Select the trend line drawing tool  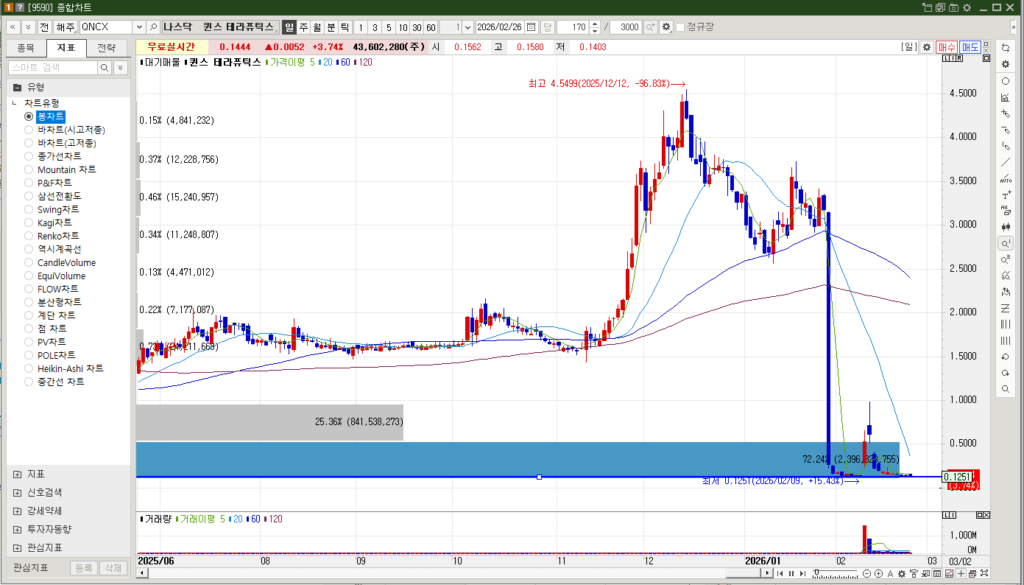click(x=1005, y=162)
